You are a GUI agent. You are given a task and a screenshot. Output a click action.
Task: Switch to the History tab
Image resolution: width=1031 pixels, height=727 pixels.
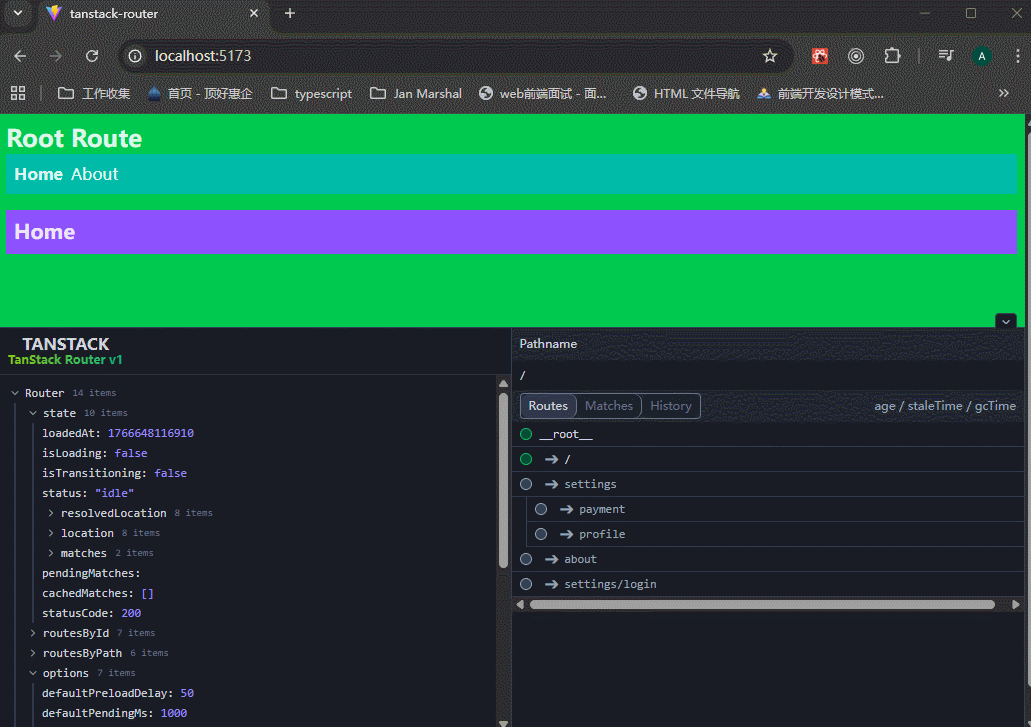pyautogui.click(x=670, y=406)
